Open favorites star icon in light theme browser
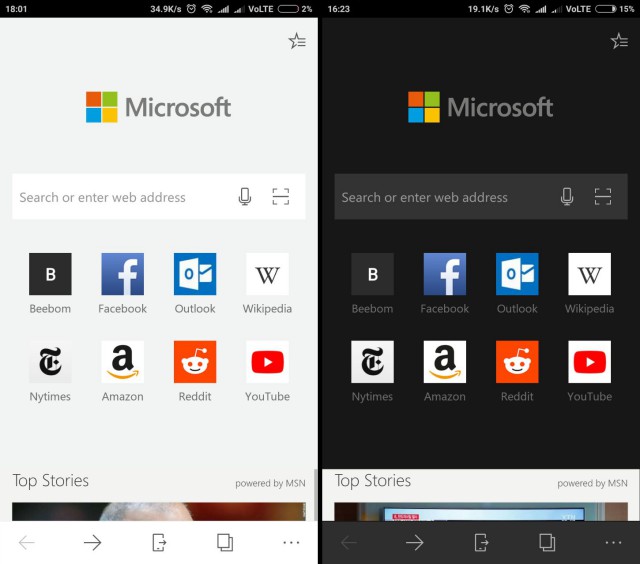This screenshot has height=564, width=640. [x=297, y=41]
